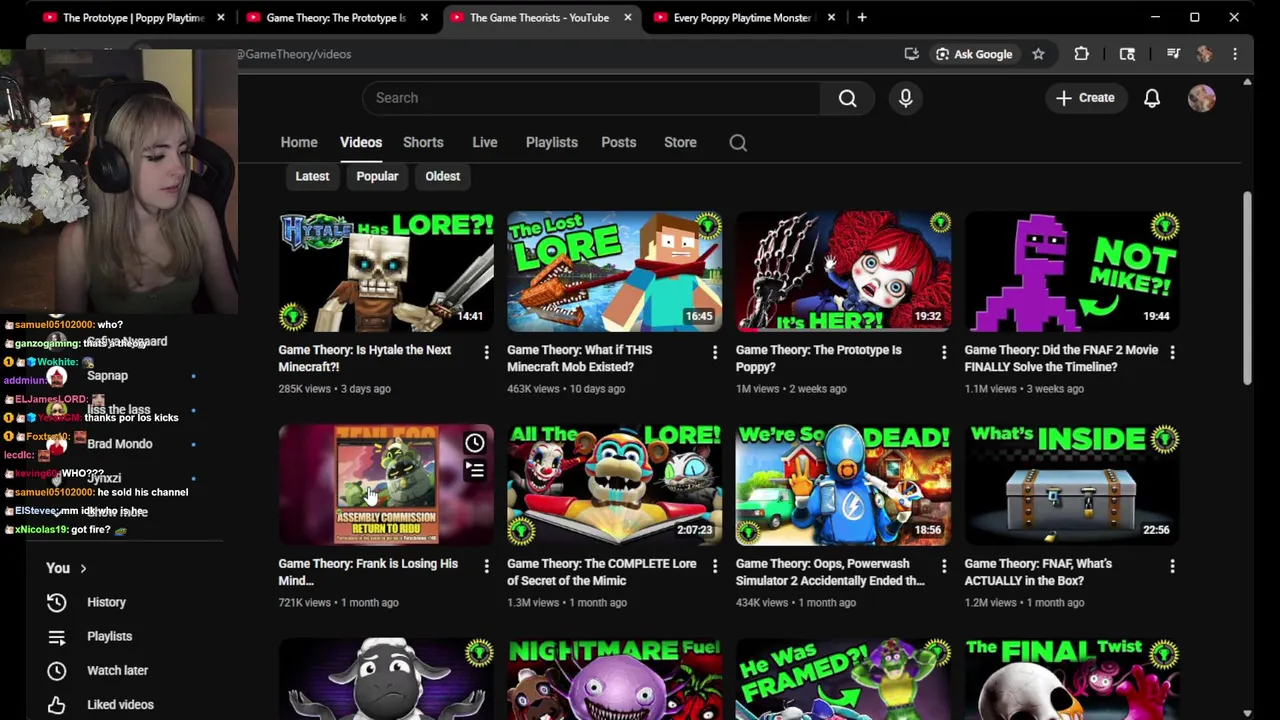Open the channel Live tab

[x=485, y=143]
